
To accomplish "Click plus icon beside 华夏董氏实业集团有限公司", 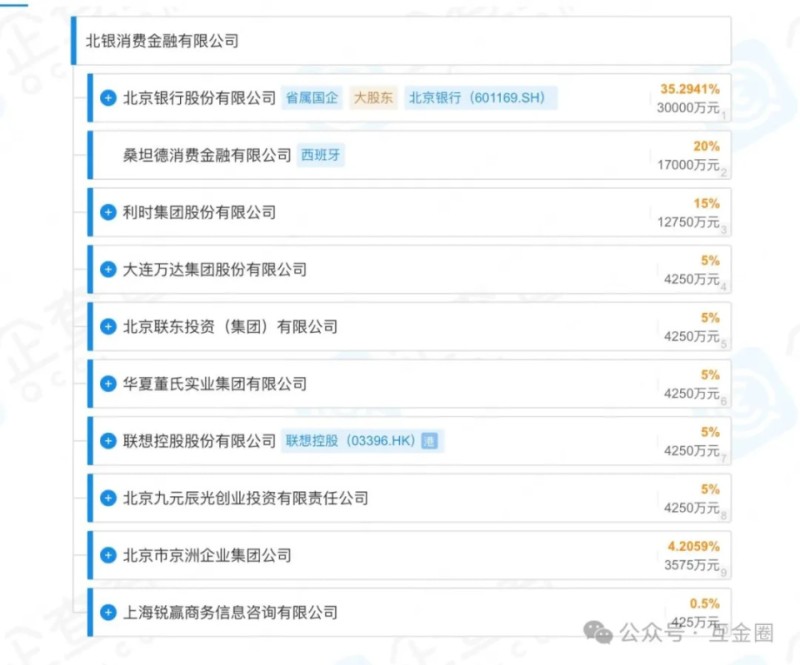I will 108,383.
